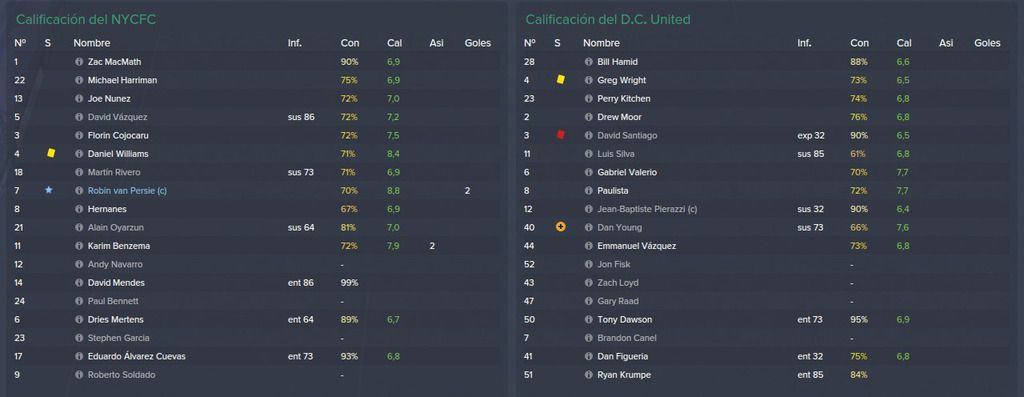Viewport: 1024px width, 397px height.
Task: Click info icon next to Bill Hamid
Action: (588, 62)
